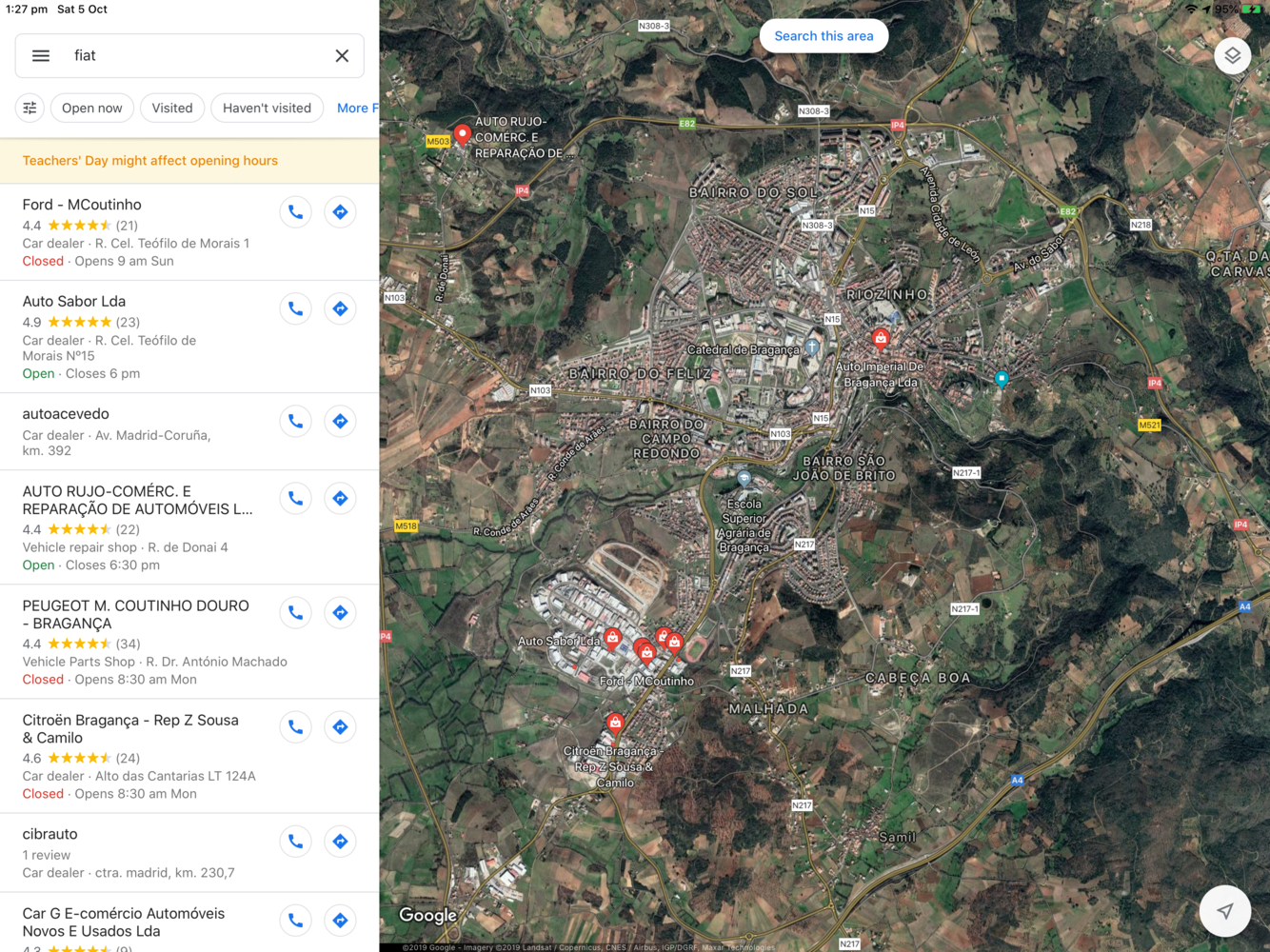
Task: Get directions to Citroën Bragança
Action: (340, 726)
